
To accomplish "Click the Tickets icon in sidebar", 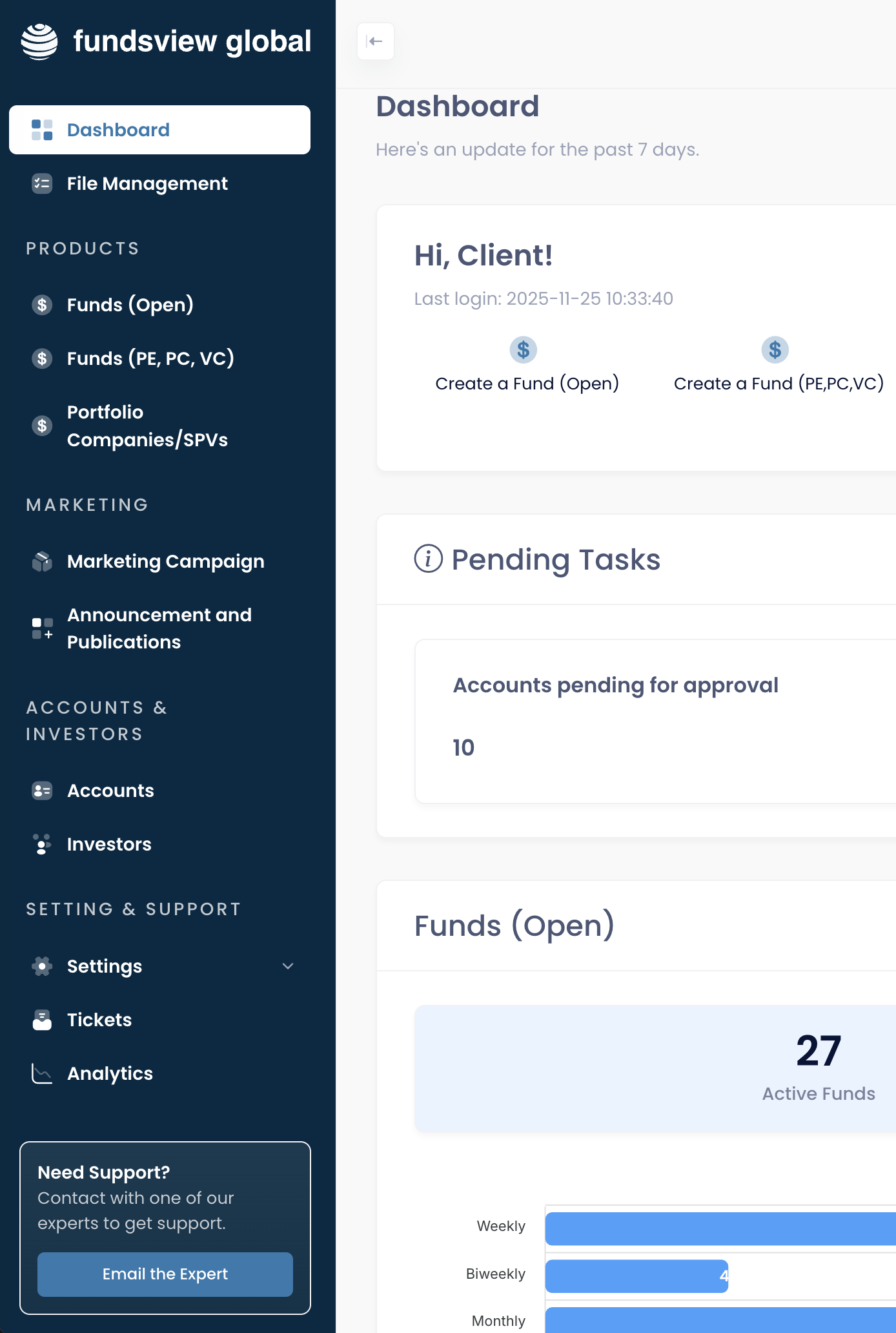I will (42, 1020).
